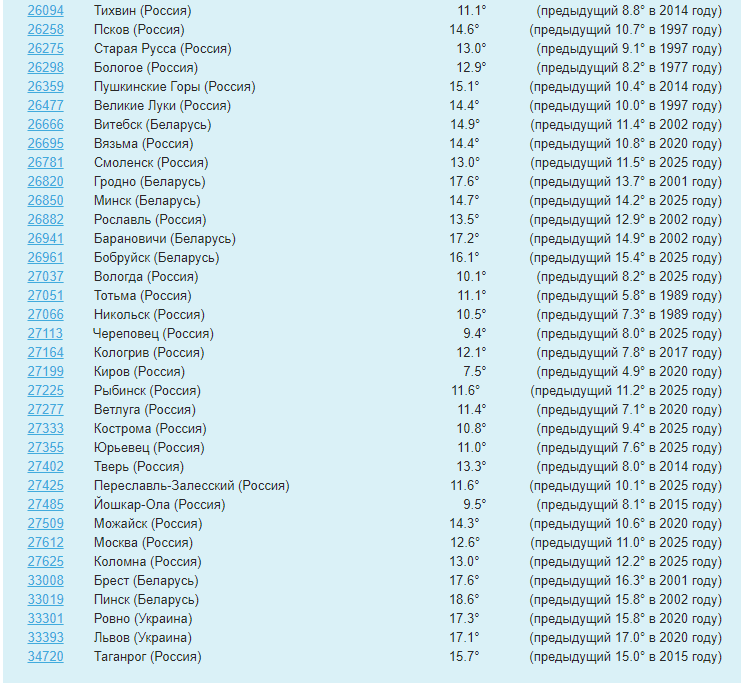Open station 26275 Старая Русса link

[x=45, y=48]
